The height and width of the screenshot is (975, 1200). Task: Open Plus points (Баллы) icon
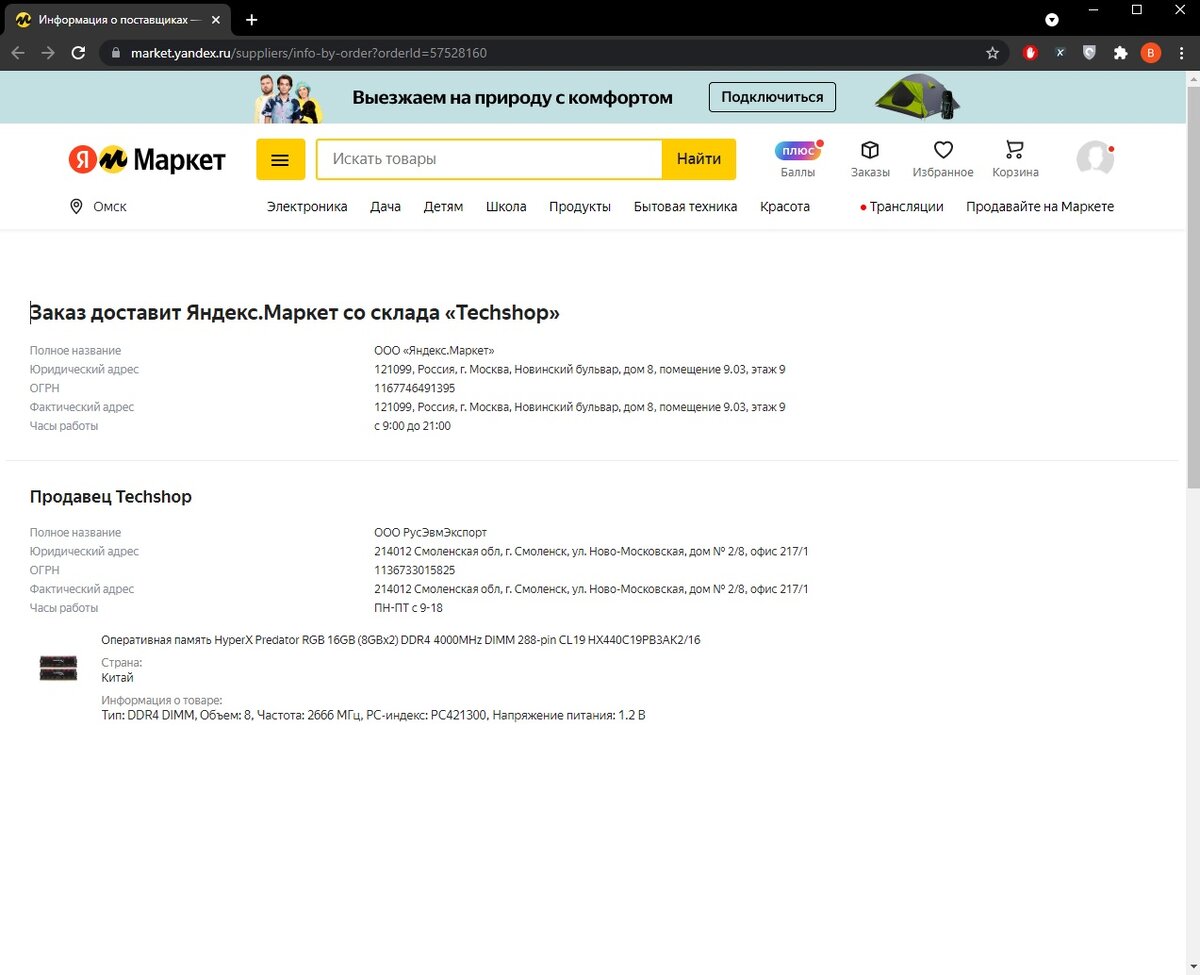tap(798, 151)
